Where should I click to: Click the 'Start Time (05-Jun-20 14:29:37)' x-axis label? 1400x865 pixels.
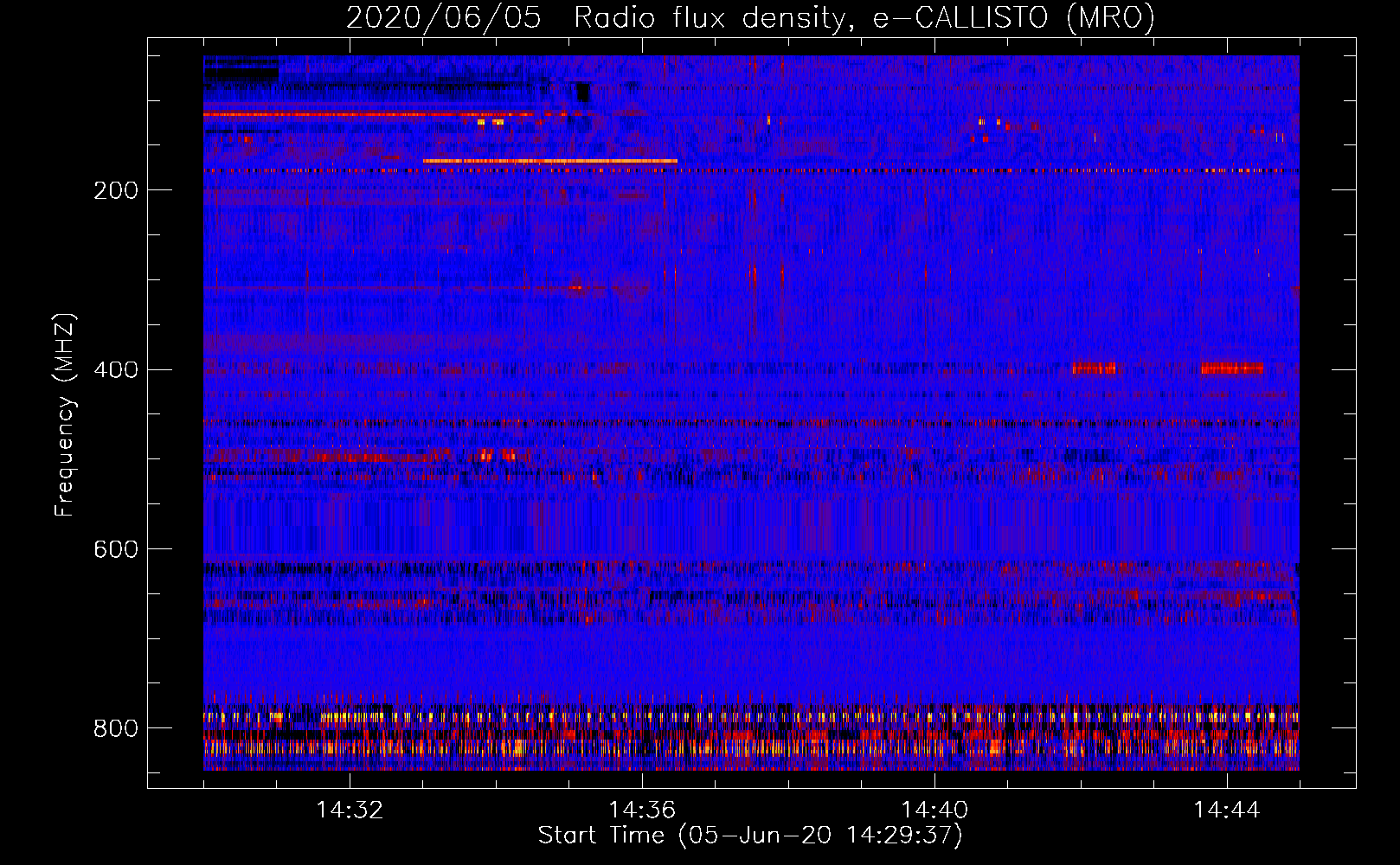pos(750,836)
